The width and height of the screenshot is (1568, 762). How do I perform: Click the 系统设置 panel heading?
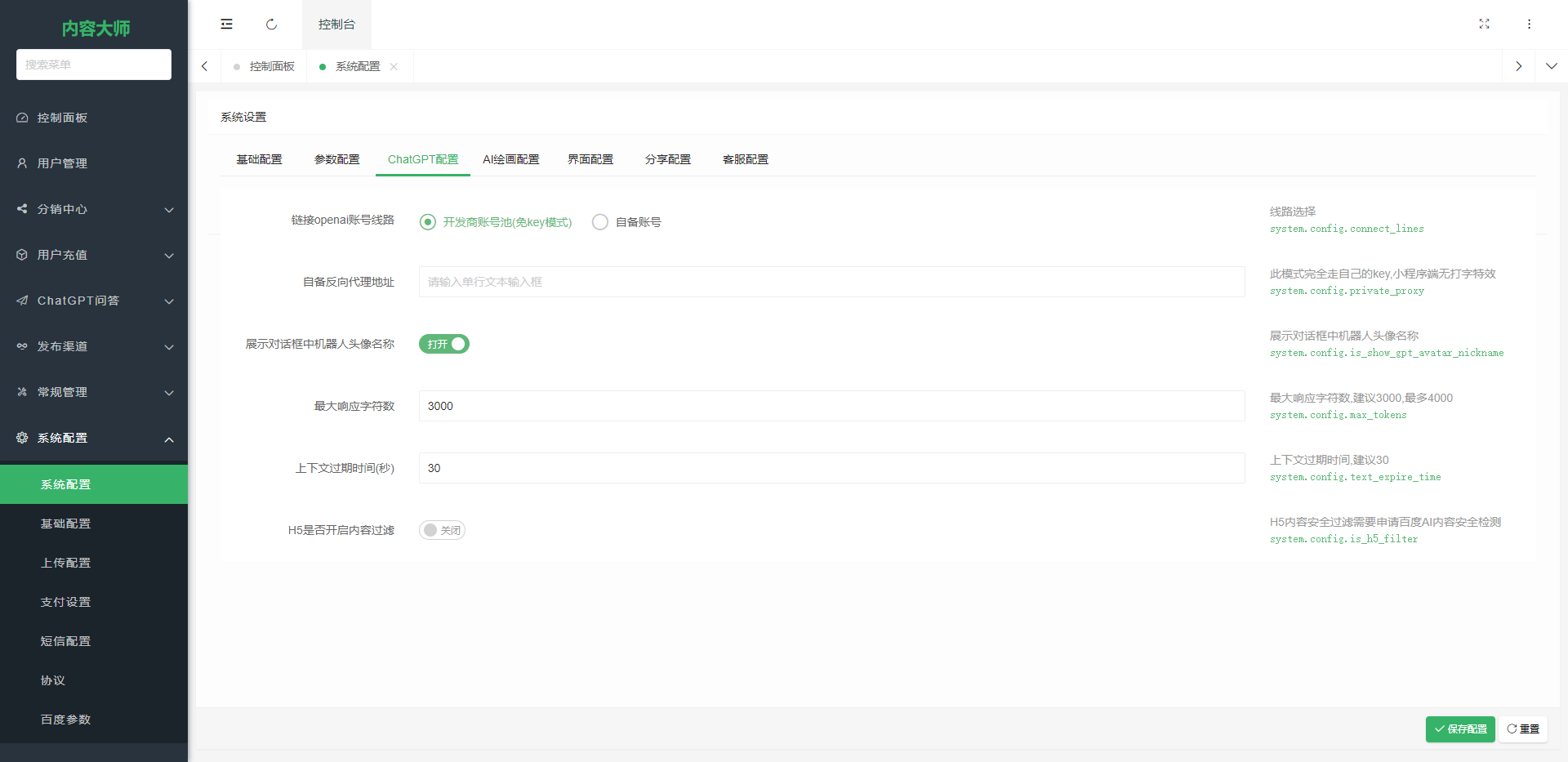point(243,117)
